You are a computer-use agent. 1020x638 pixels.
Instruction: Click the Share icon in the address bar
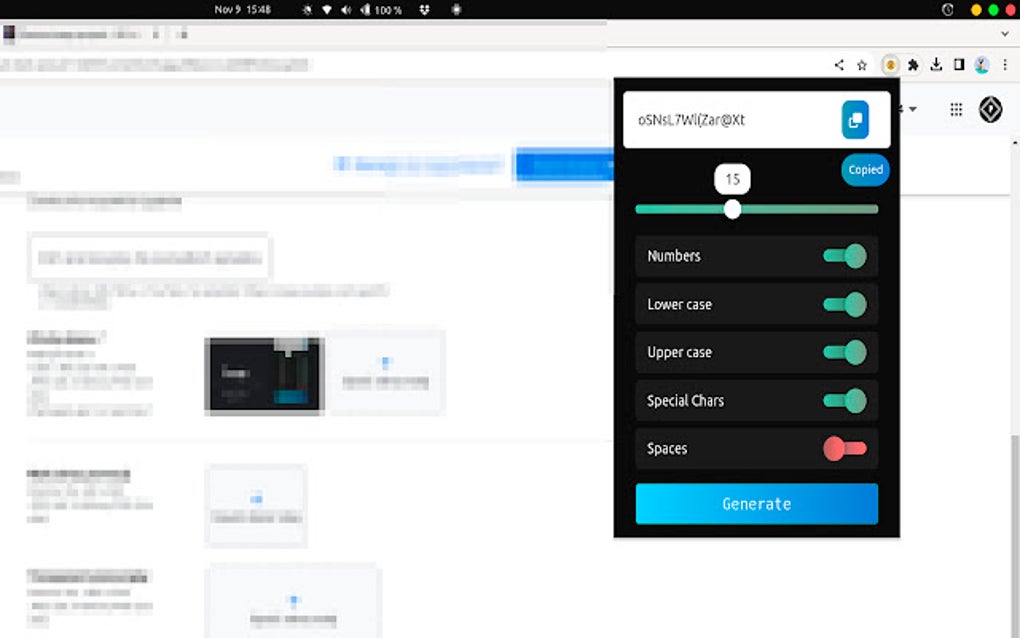pos(838,64)
